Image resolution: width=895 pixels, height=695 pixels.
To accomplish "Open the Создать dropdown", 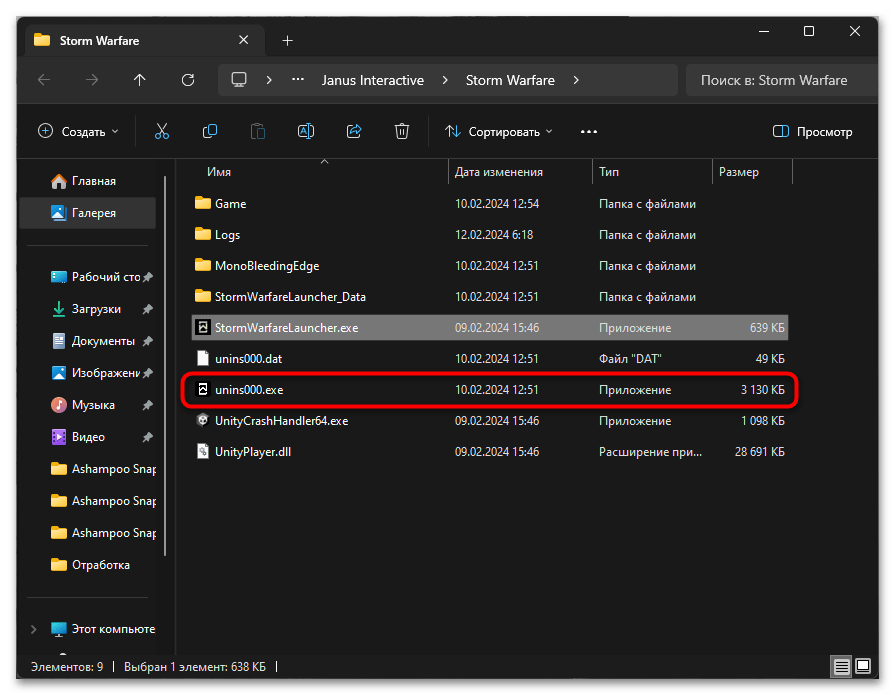I will click(x=79, y=132).
